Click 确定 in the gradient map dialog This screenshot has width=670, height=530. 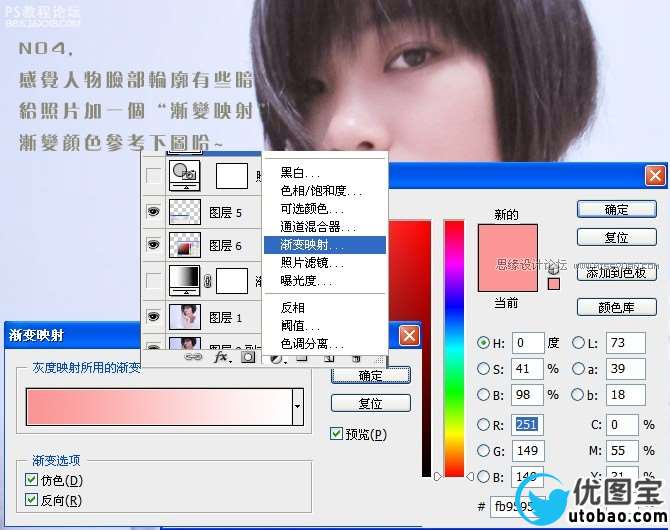[x=370, y=375]
